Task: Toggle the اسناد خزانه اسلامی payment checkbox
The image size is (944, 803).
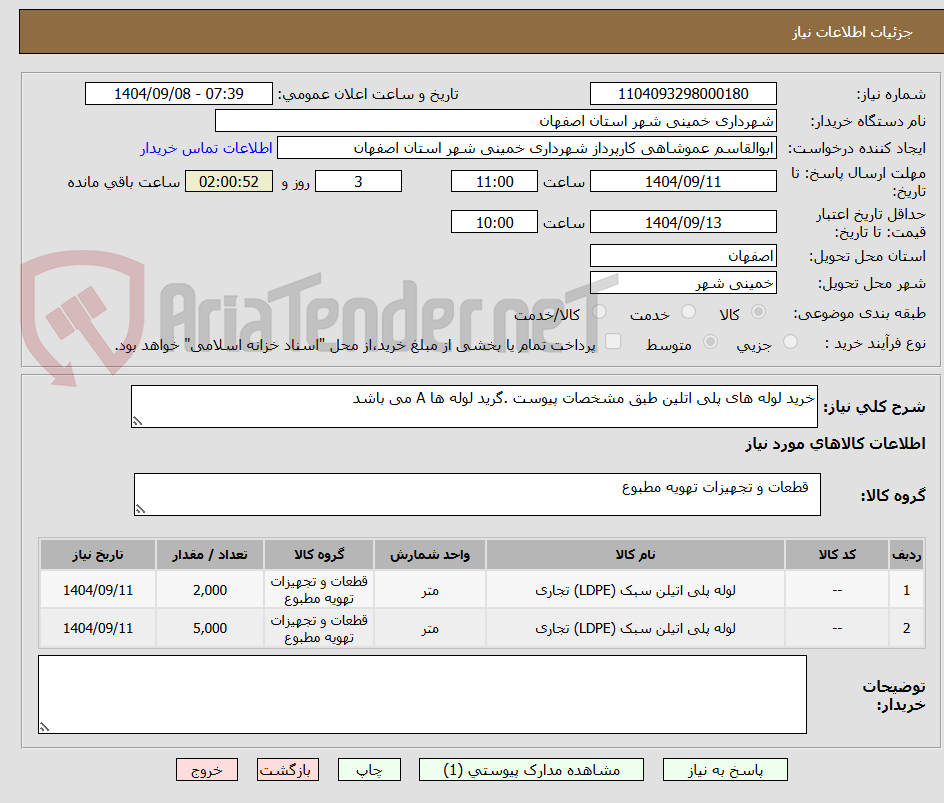Action: pyautogui.click(x=613, y=341)
